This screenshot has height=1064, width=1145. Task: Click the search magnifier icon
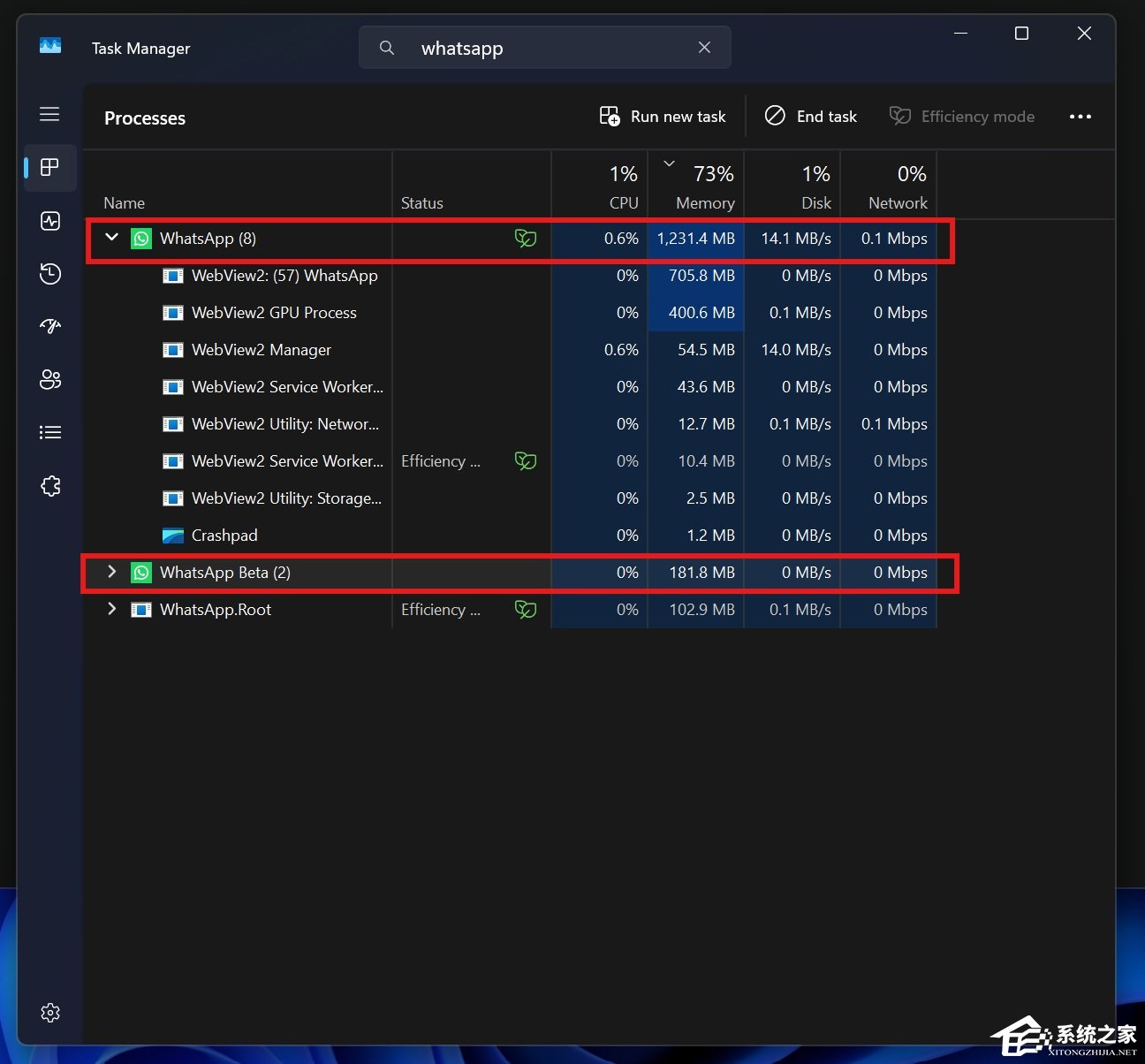pyautogui.click(x=387, y=48)
